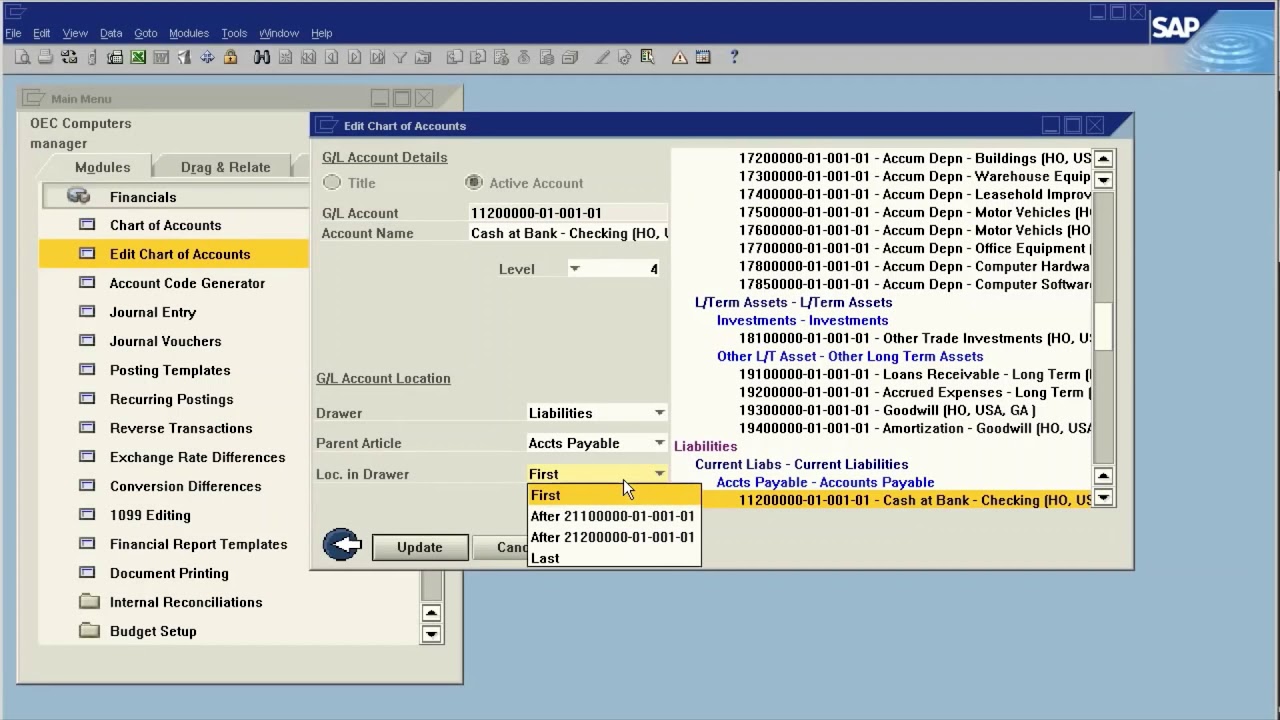Click the Filter funnel toolbar icon
Screen dimensions: 1280x720
point(400,58)
